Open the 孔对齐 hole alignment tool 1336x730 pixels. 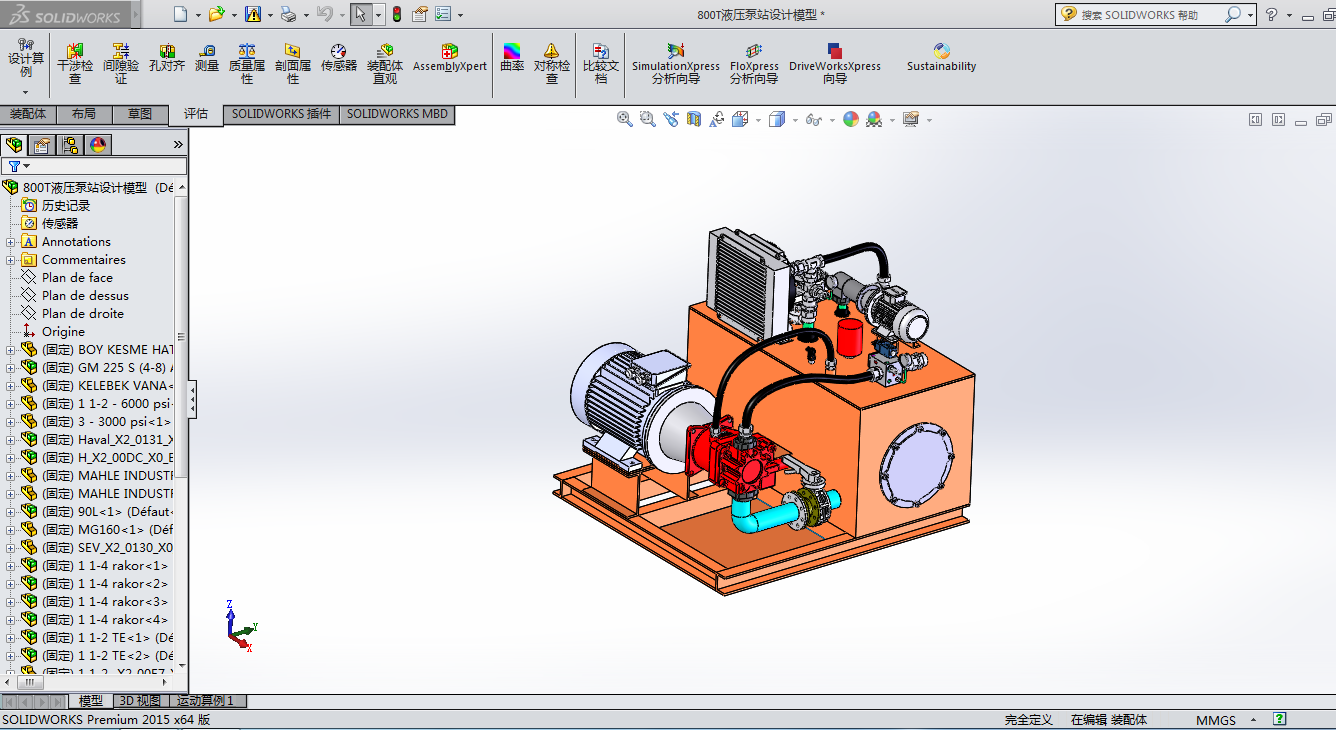coord(167,58)
